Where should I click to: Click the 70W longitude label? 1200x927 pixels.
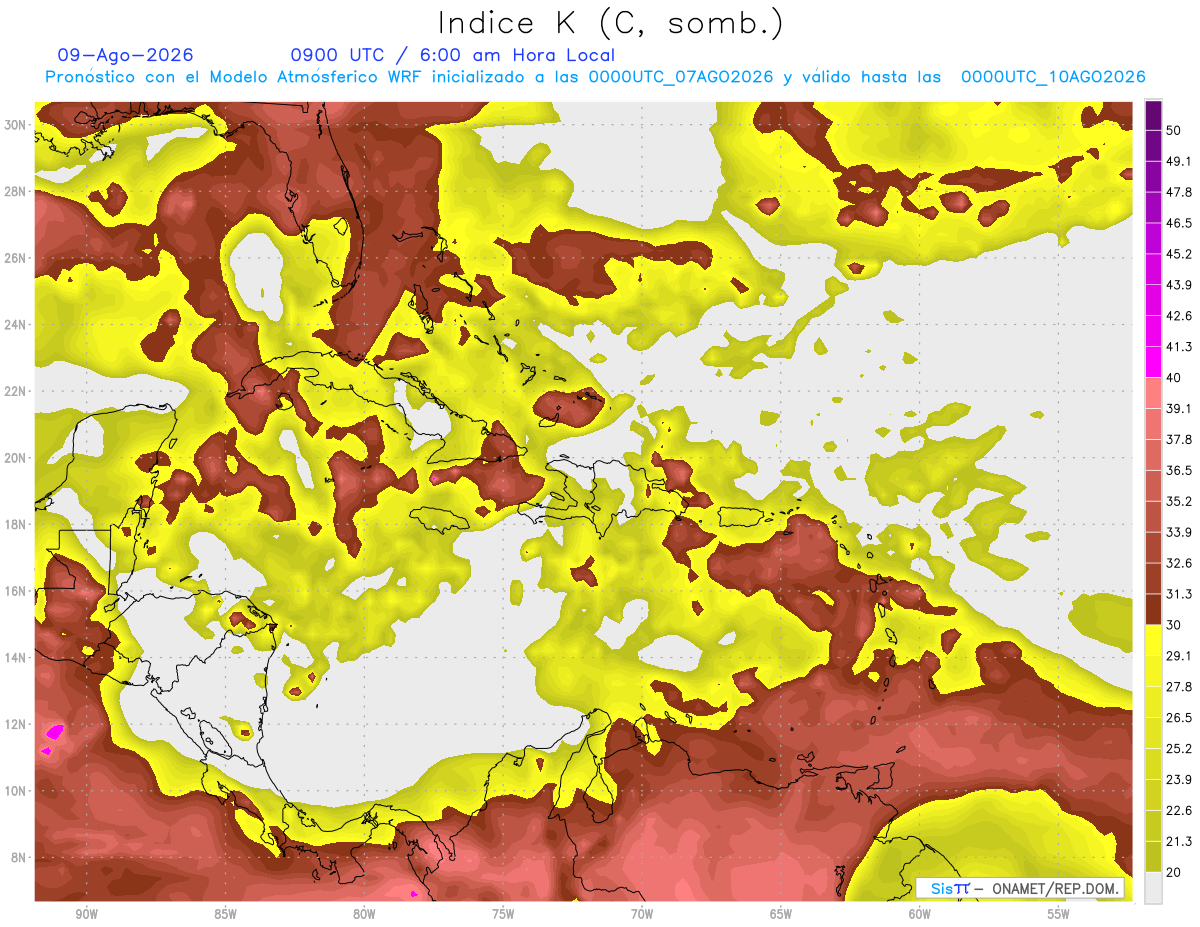(x=642, y=914)
